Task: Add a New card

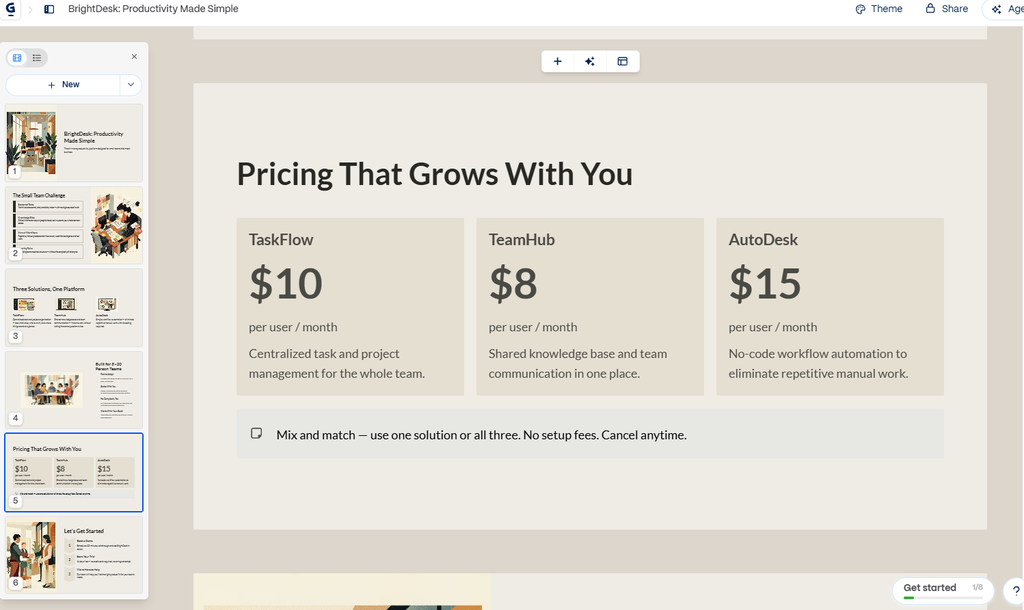Action: coord(63,85)
